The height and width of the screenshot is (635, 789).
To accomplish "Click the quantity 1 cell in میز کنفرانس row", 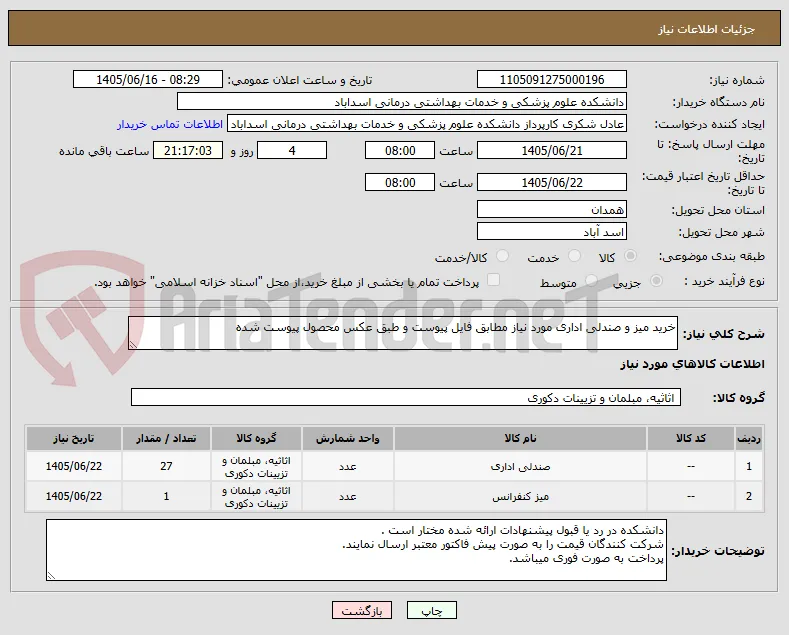I will (167, 497).
